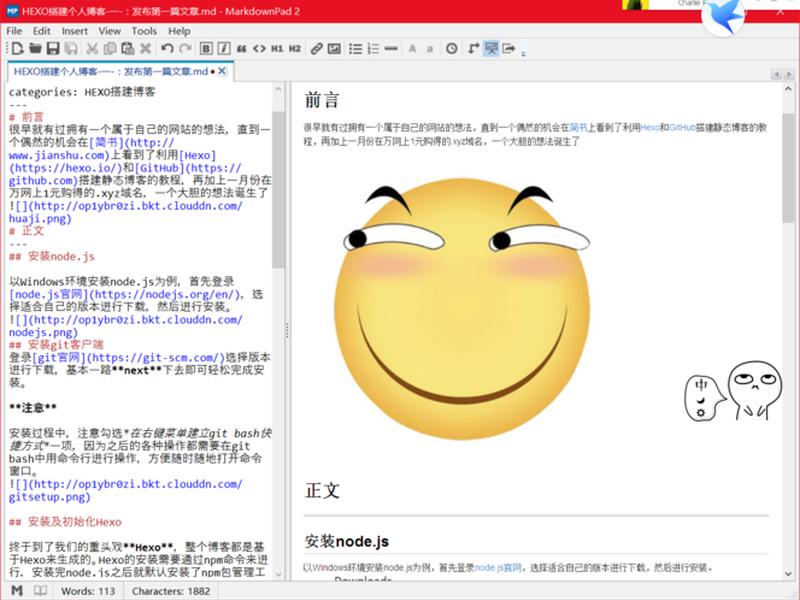Click the floating cartoon character widget

click(733, 391)
